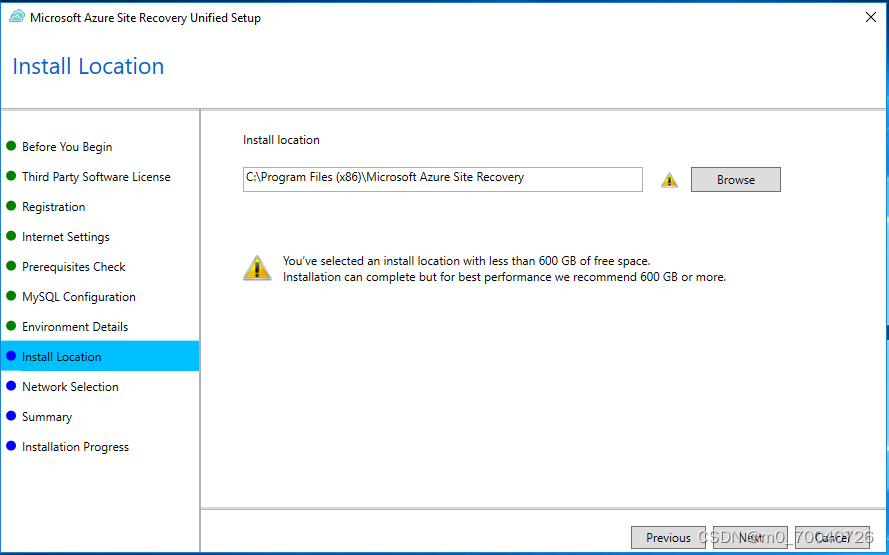Click inside the install location path field

pos(443,179)
